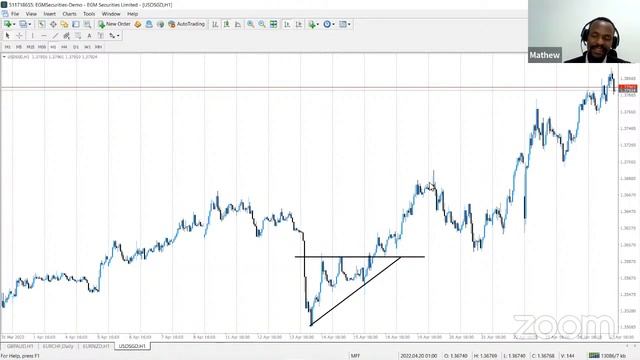Switch to M5 timeframe
The height and width of the screenshot is (360, 640).
coord(19,47)
